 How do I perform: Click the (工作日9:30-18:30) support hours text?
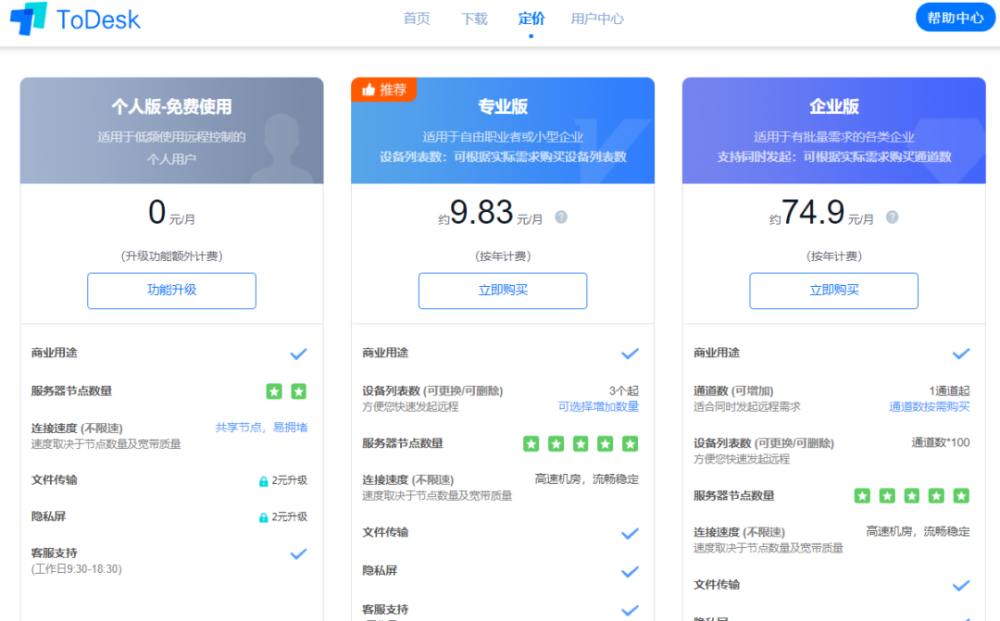click(77, 569)
